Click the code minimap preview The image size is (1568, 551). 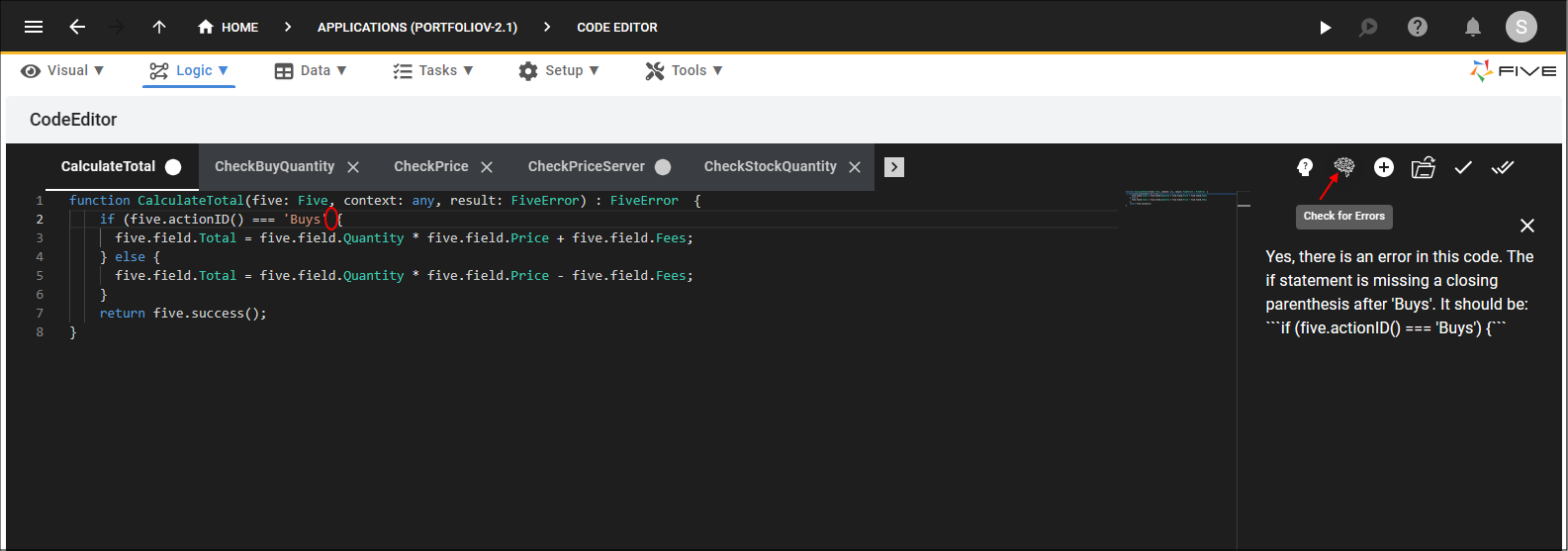1179,198
